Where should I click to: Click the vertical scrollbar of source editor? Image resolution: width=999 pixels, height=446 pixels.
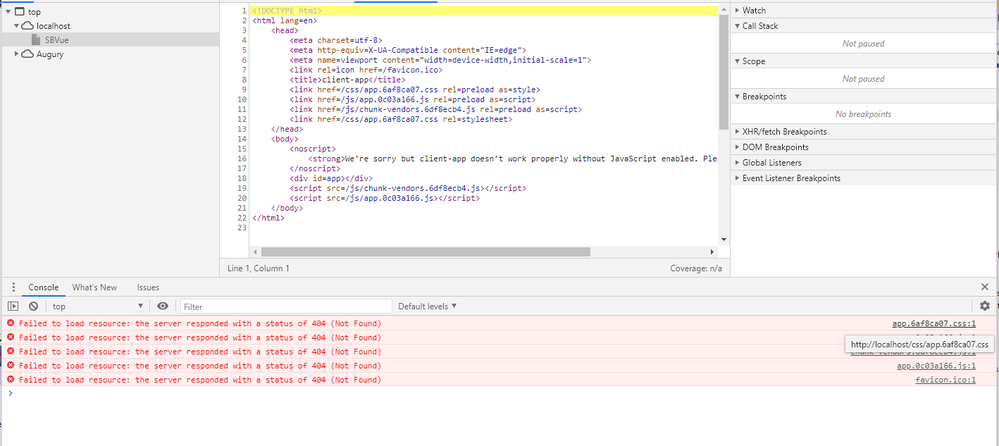(x=723, y=72)
